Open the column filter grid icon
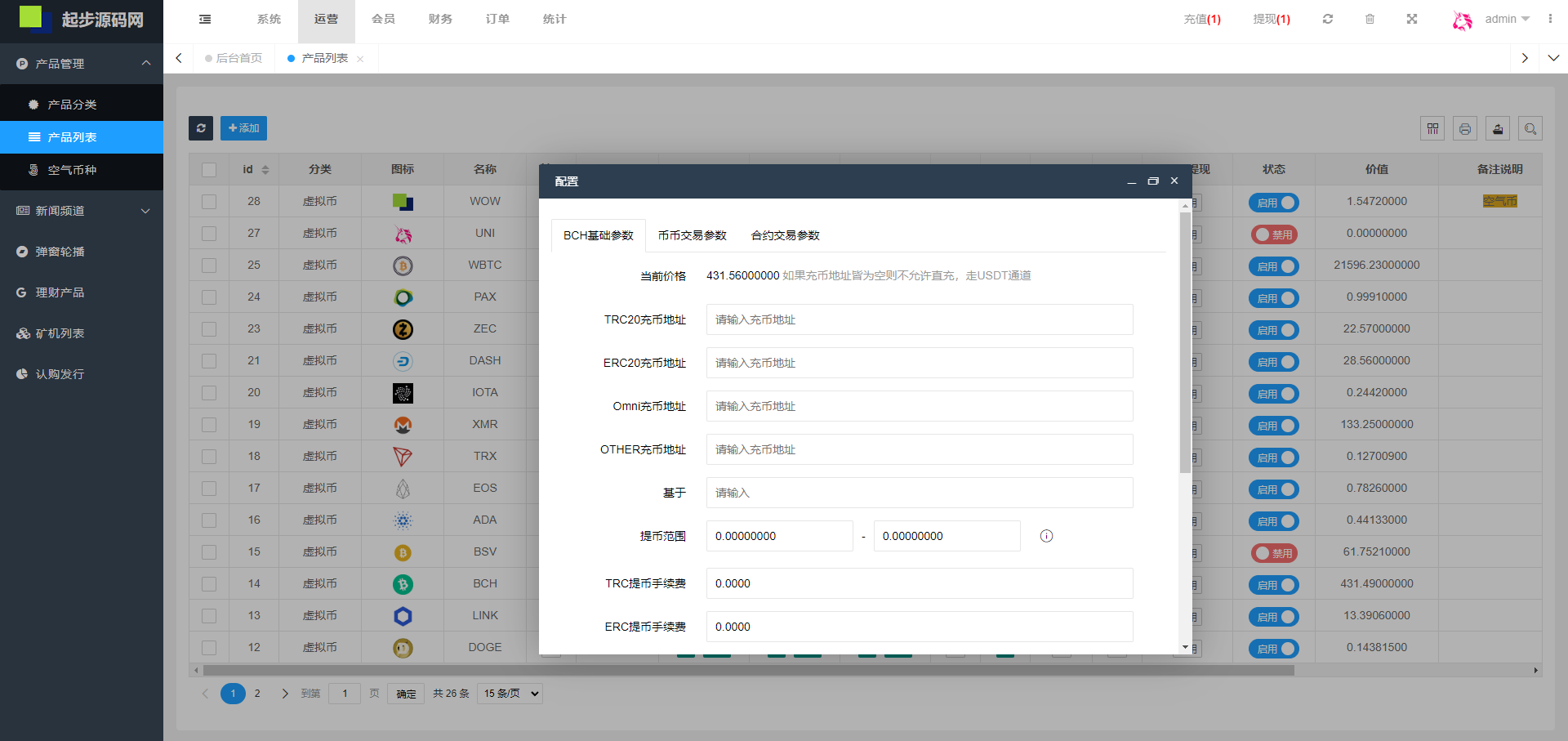This screenshot has width=1568, height=741. tap(1432, 129)
